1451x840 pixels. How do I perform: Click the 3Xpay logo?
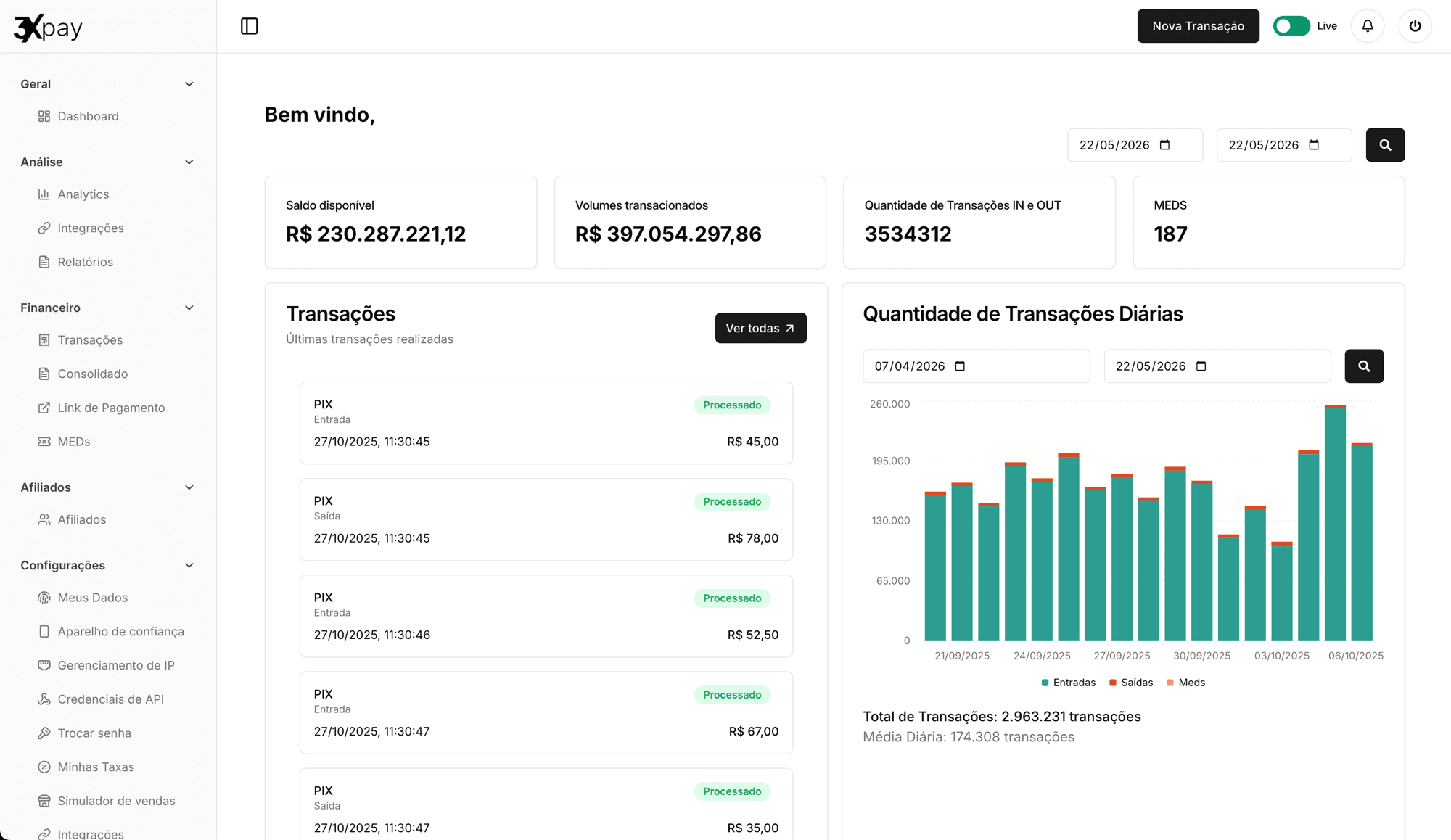(x=48, y=28)
